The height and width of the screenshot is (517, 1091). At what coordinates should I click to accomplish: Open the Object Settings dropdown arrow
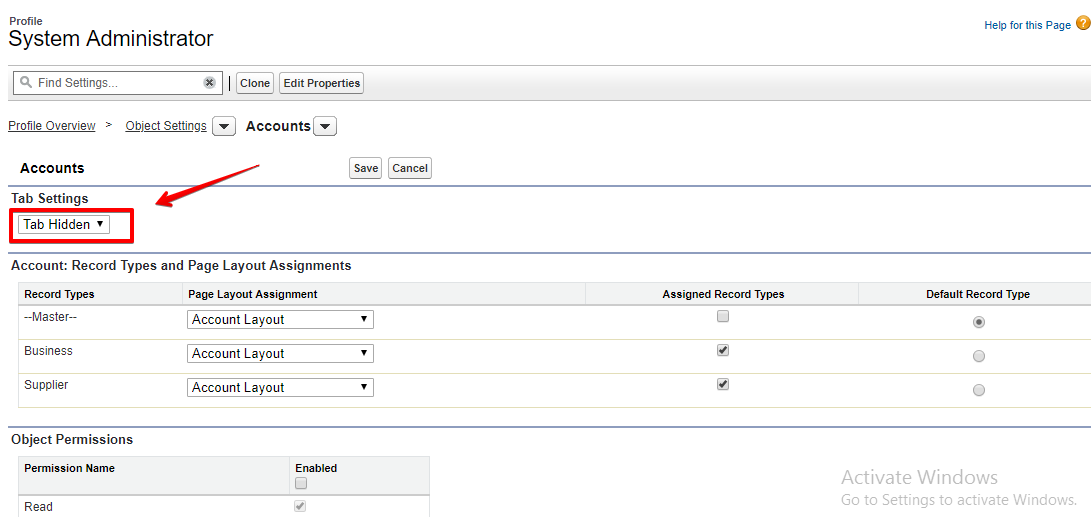point(224,127)
